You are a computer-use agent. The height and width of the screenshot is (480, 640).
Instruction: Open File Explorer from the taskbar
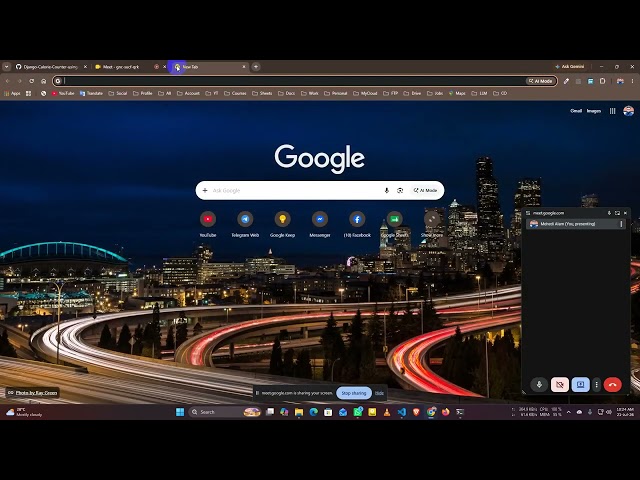(299, 412)
